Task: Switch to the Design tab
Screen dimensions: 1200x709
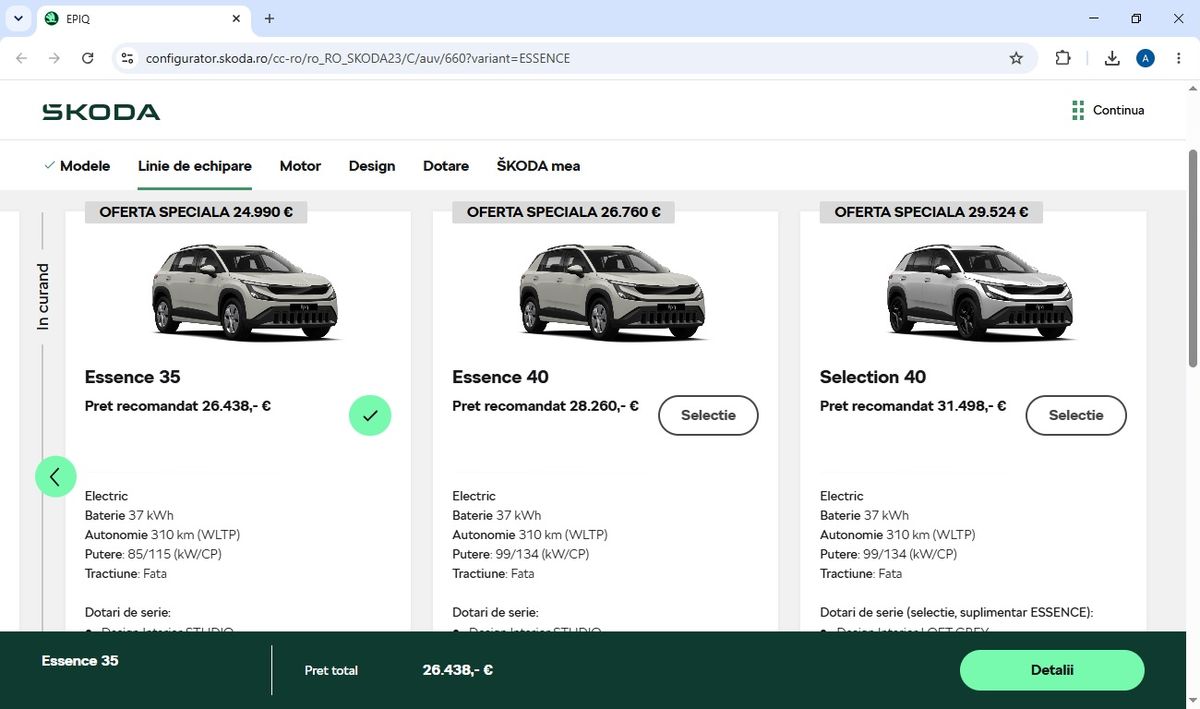Action: (x=372, y=166)
